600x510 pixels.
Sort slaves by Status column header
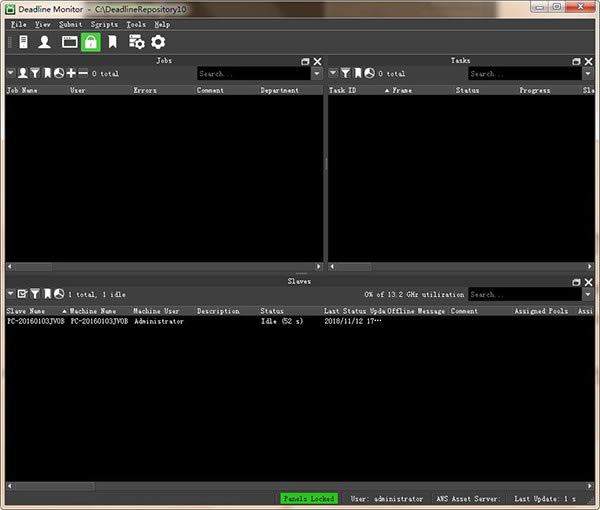(272, 311)
